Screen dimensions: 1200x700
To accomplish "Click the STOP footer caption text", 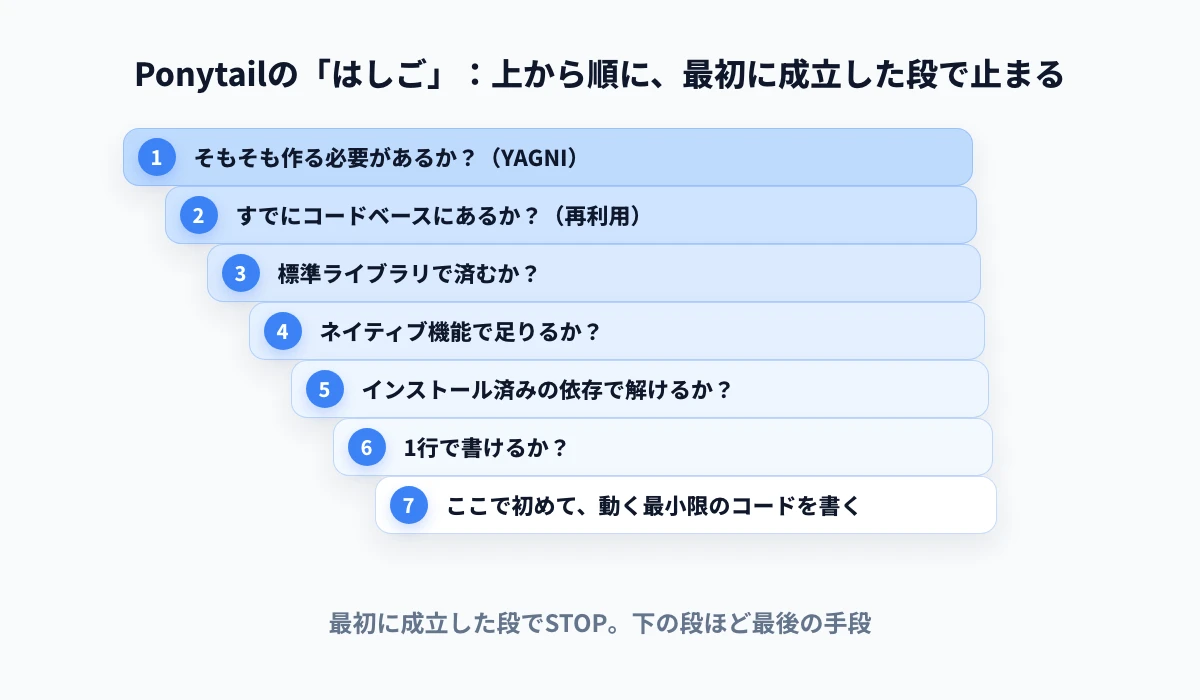I will click(x=600, y=624).
